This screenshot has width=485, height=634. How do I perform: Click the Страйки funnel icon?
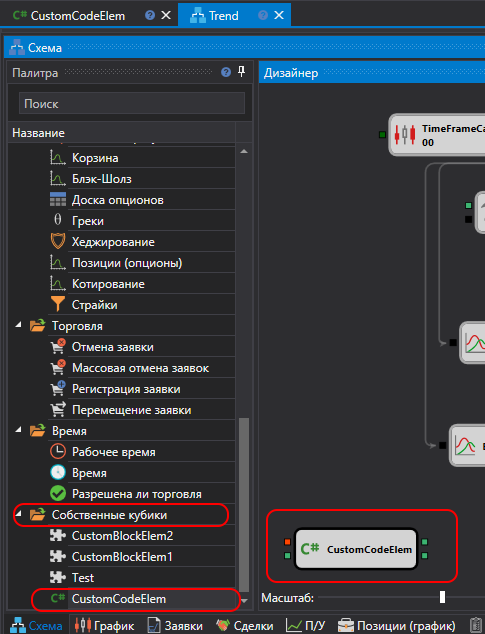coord(58,304)
